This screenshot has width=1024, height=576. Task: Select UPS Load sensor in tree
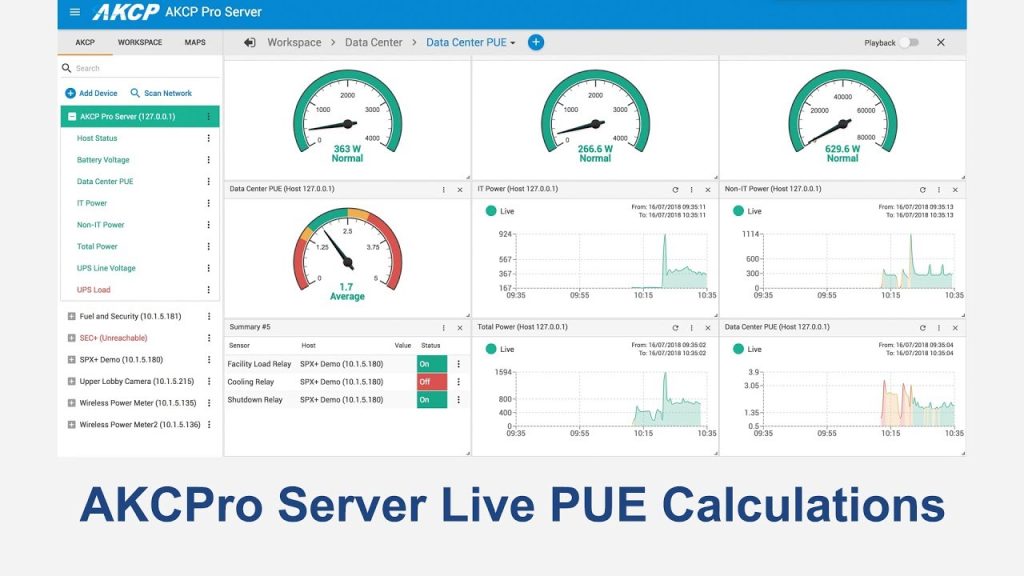(x=93, y=289)
